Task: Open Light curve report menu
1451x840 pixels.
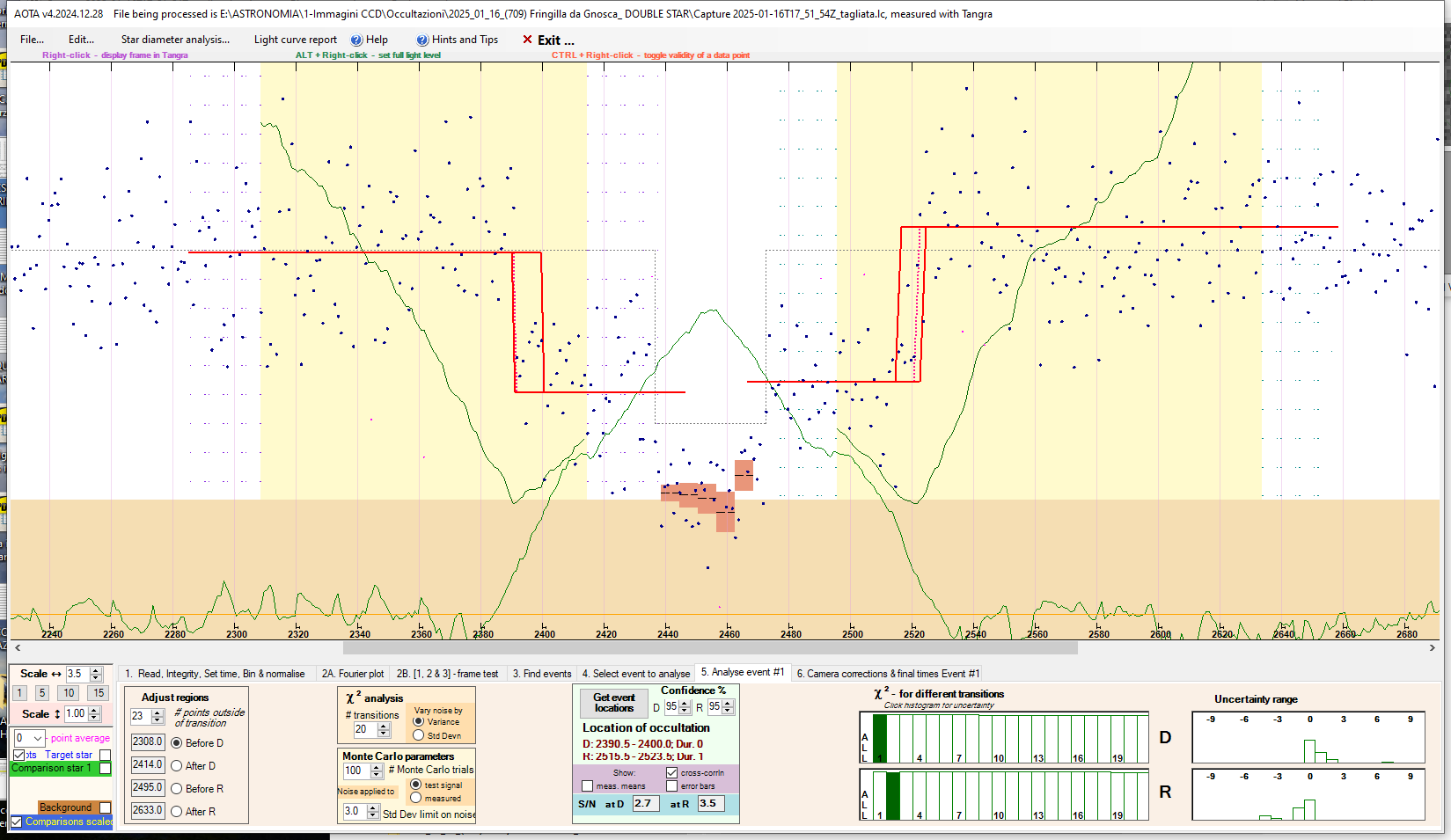Action: tap(296, 40)
